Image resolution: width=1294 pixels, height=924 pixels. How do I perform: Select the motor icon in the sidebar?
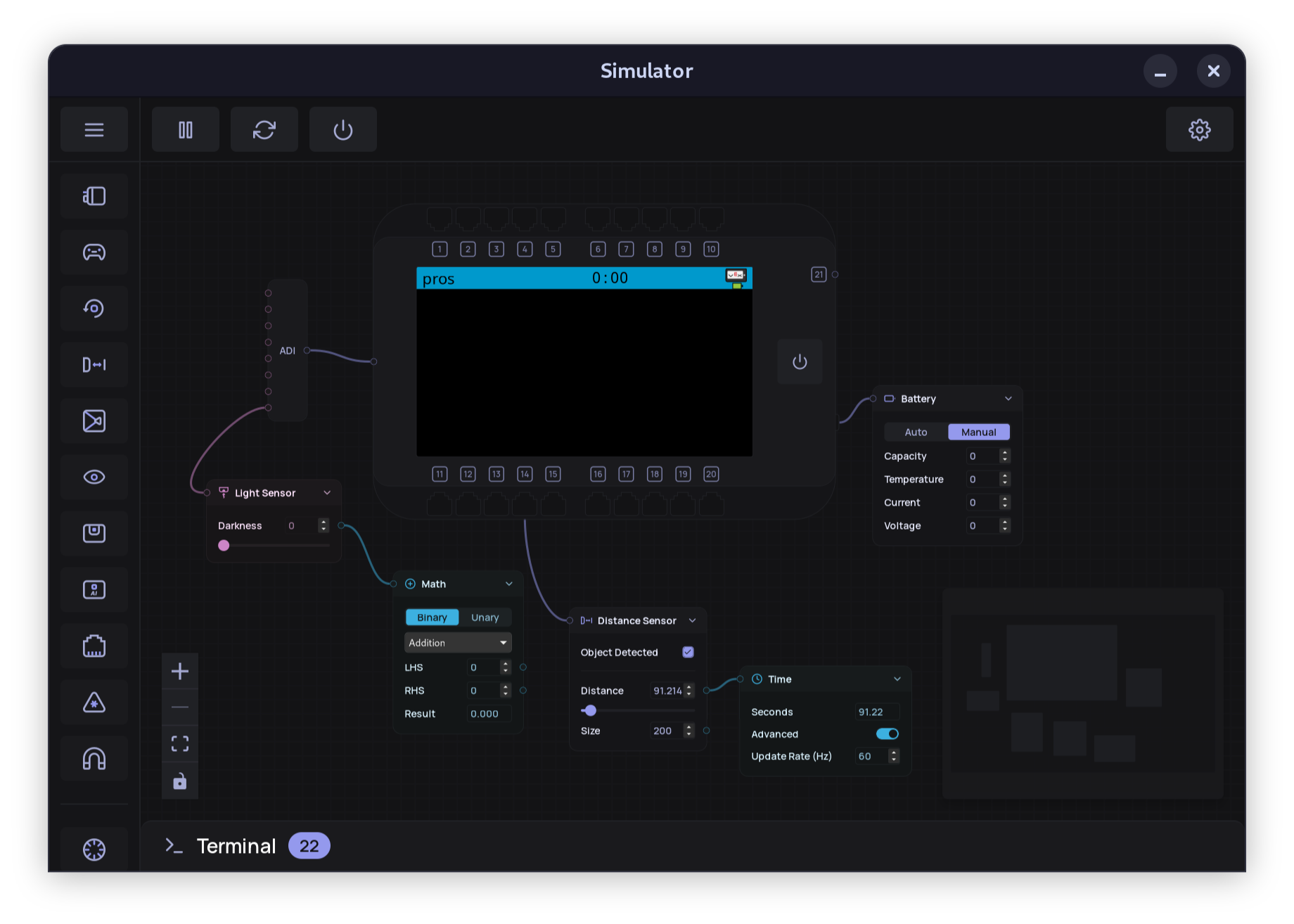[94, 195]
